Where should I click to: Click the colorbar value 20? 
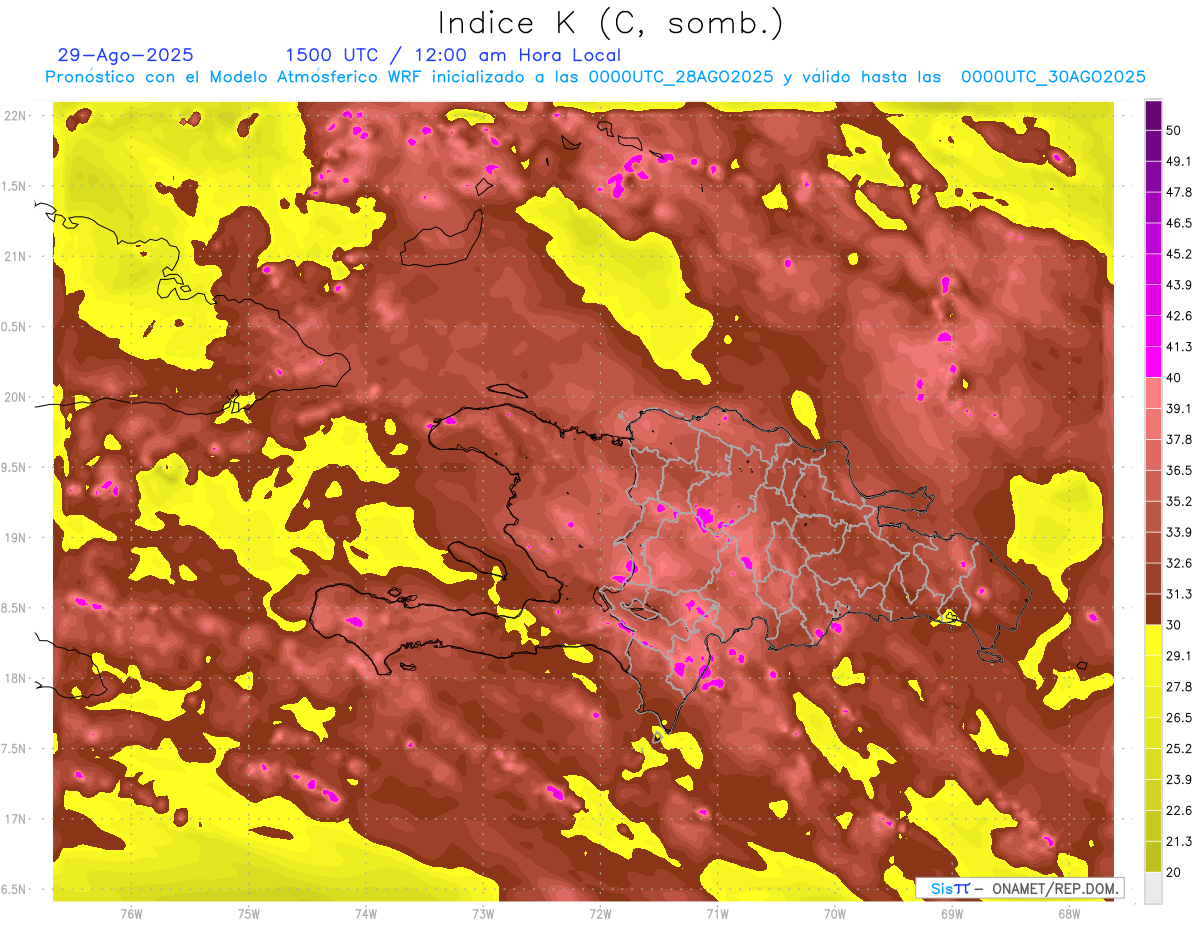[x=1174, y=872]
